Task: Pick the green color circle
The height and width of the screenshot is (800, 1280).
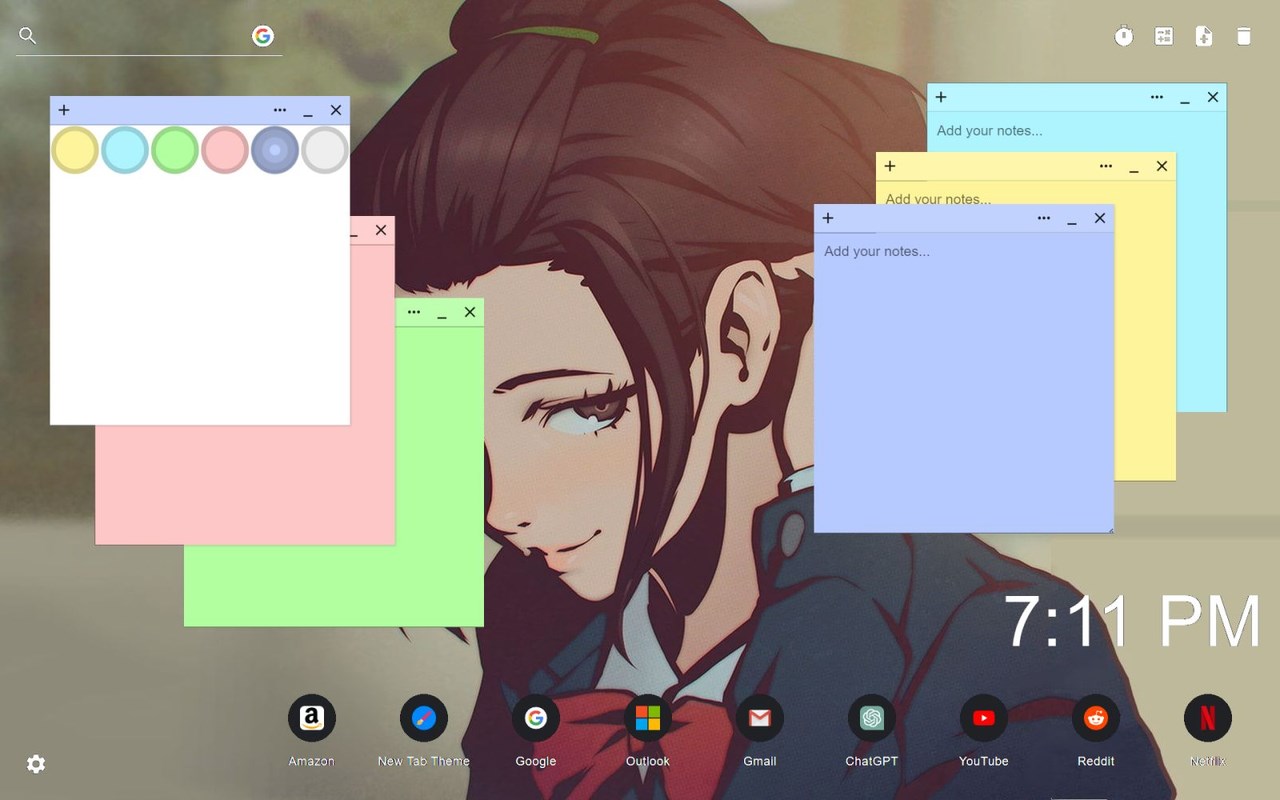Action: (175, 150)
